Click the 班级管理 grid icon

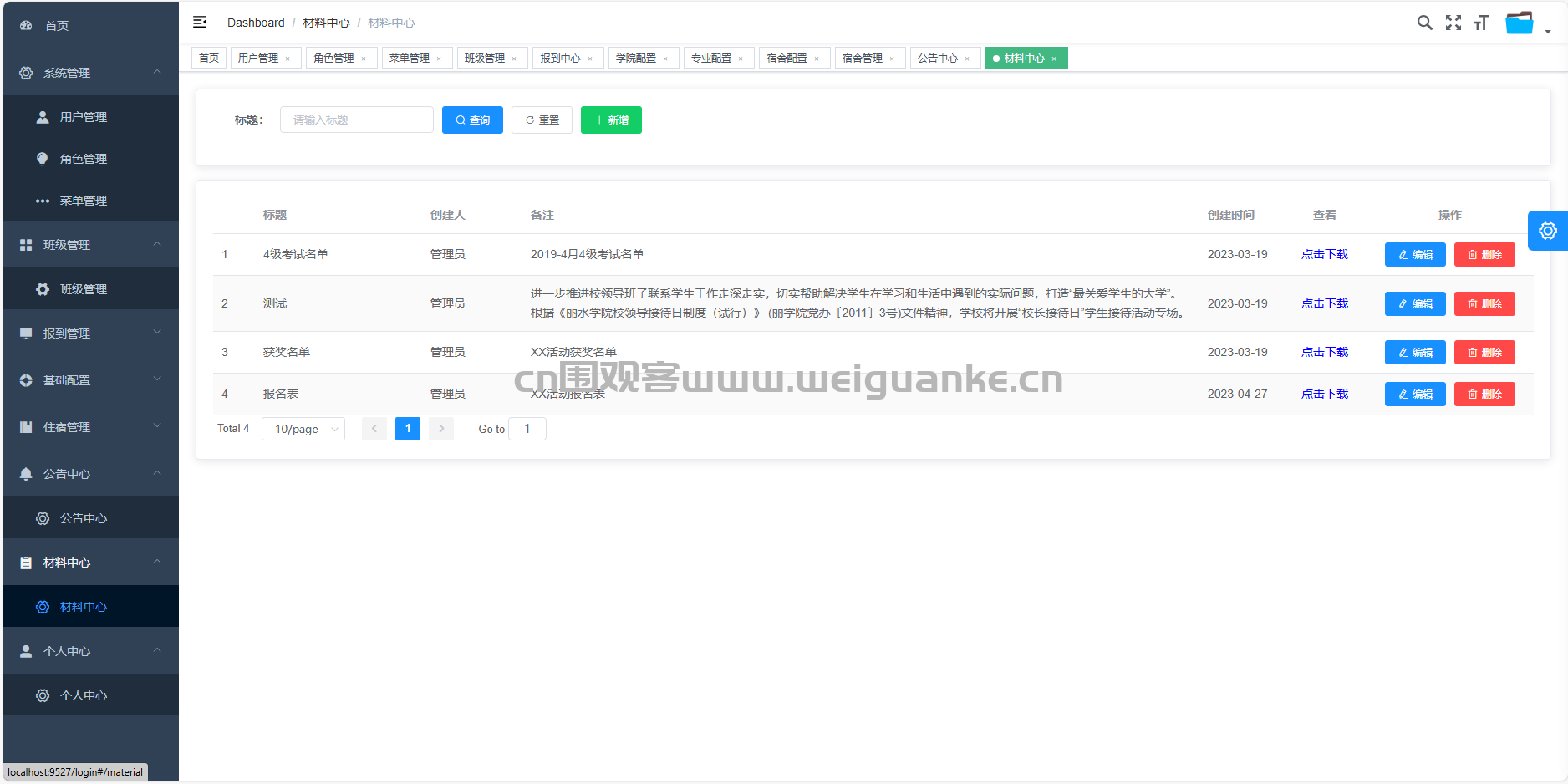tap(26, 245)
